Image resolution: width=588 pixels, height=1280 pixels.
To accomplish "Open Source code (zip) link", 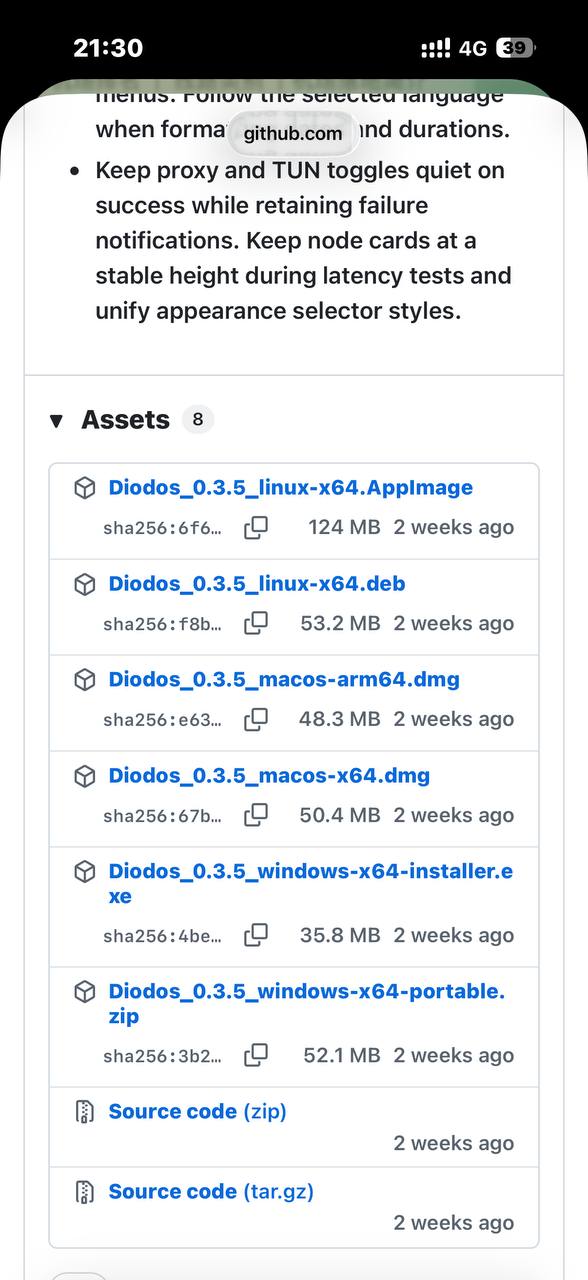I will point(197,1111).
